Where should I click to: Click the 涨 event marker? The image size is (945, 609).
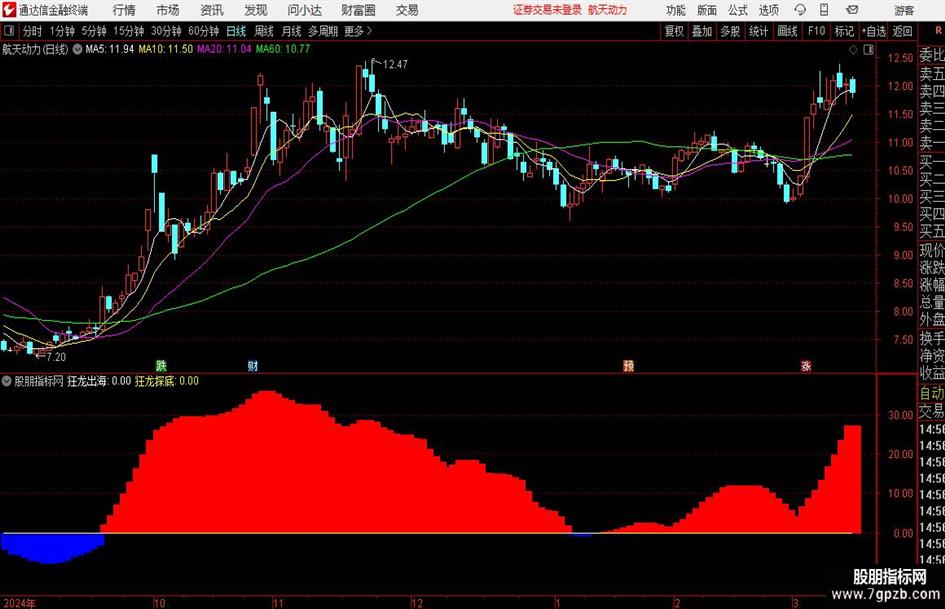click(806, 365)
